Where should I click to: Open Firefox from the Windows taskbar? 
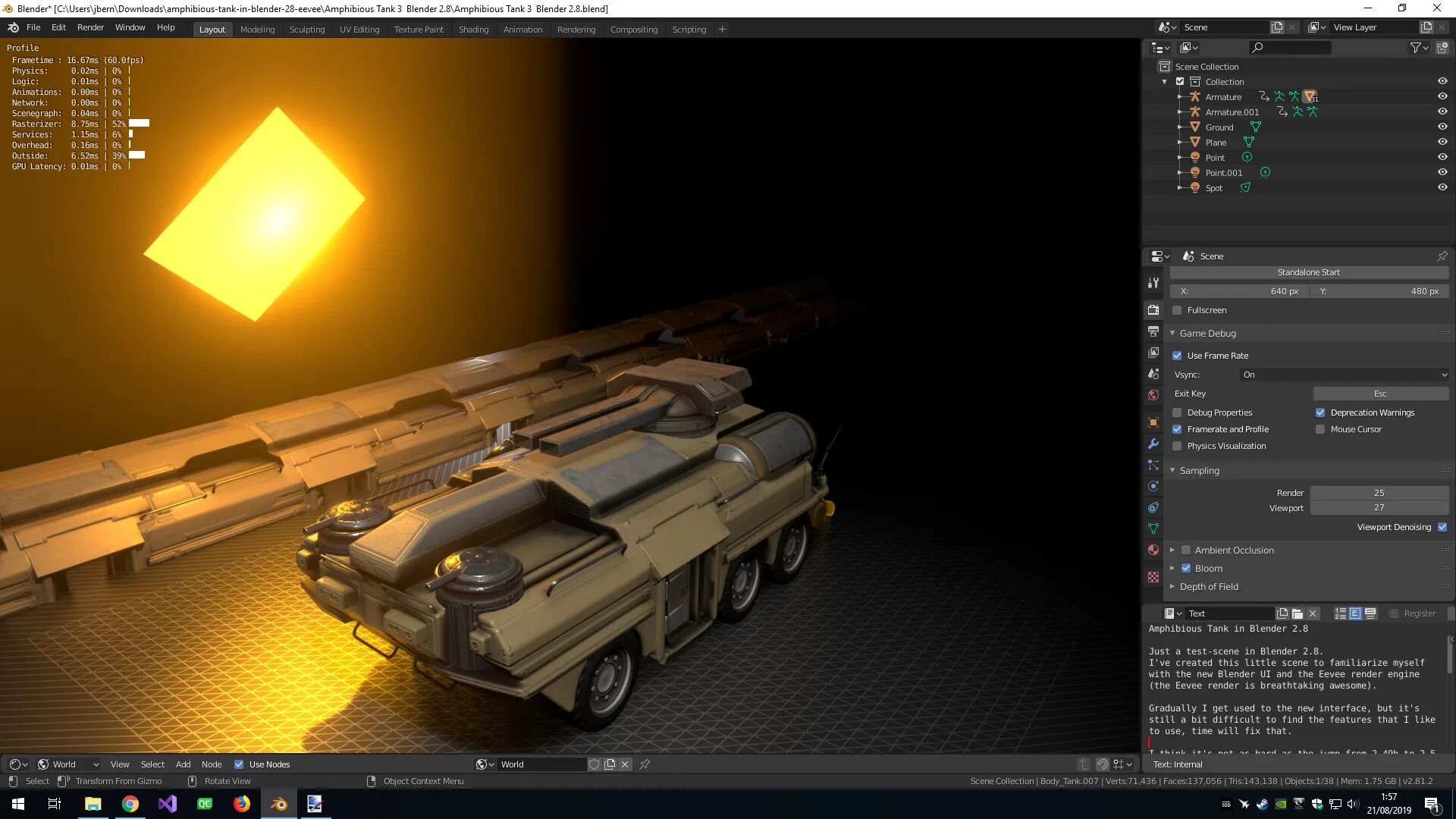coord(241,804)
